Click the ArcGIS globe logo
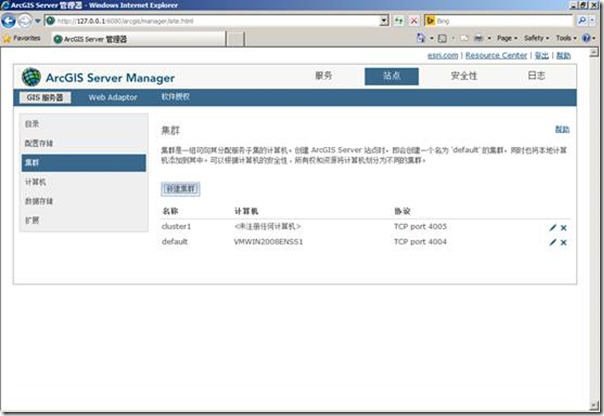 [x=31, y=77]
